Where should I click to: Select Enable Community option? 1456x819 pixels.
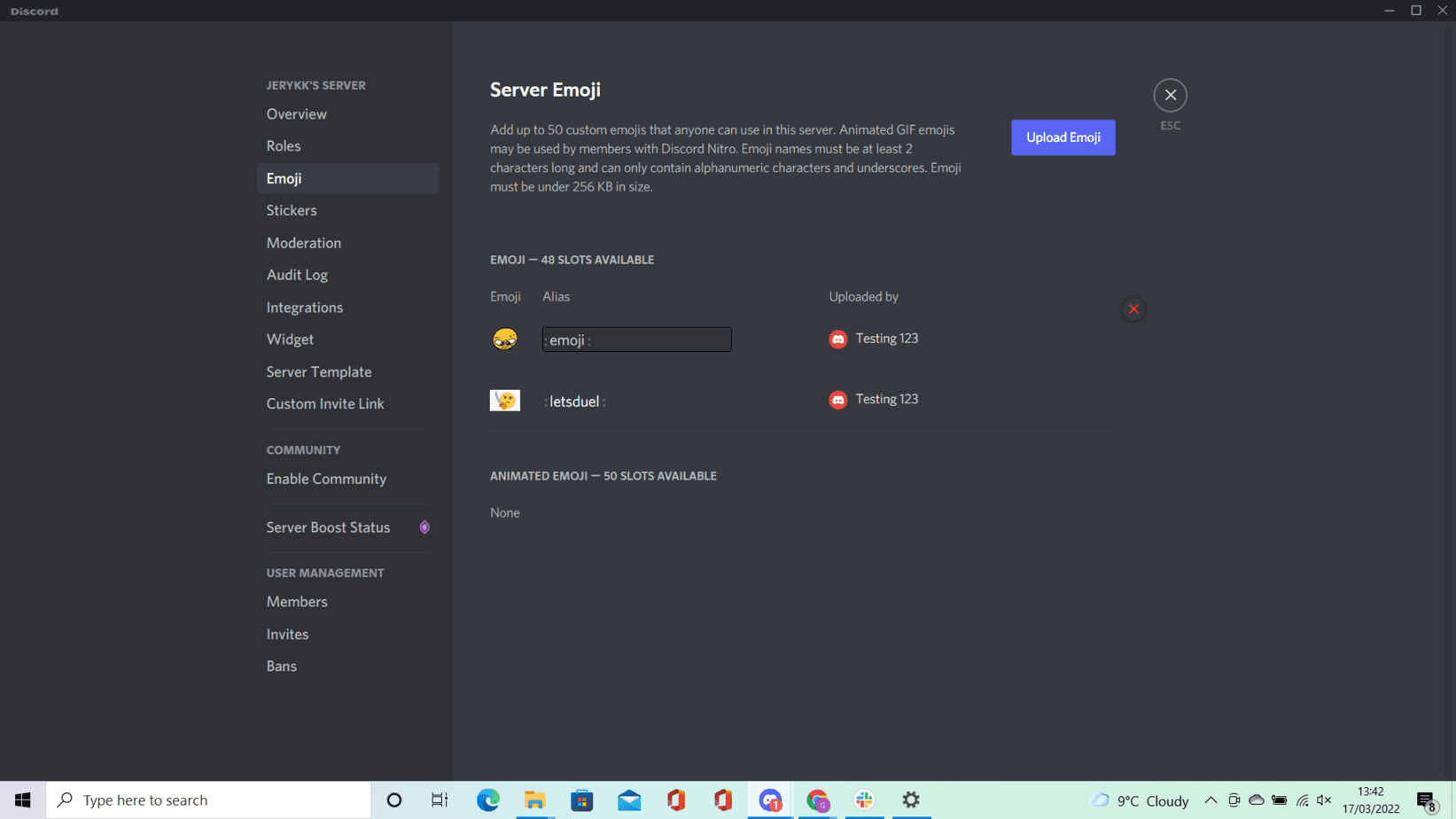347,479
